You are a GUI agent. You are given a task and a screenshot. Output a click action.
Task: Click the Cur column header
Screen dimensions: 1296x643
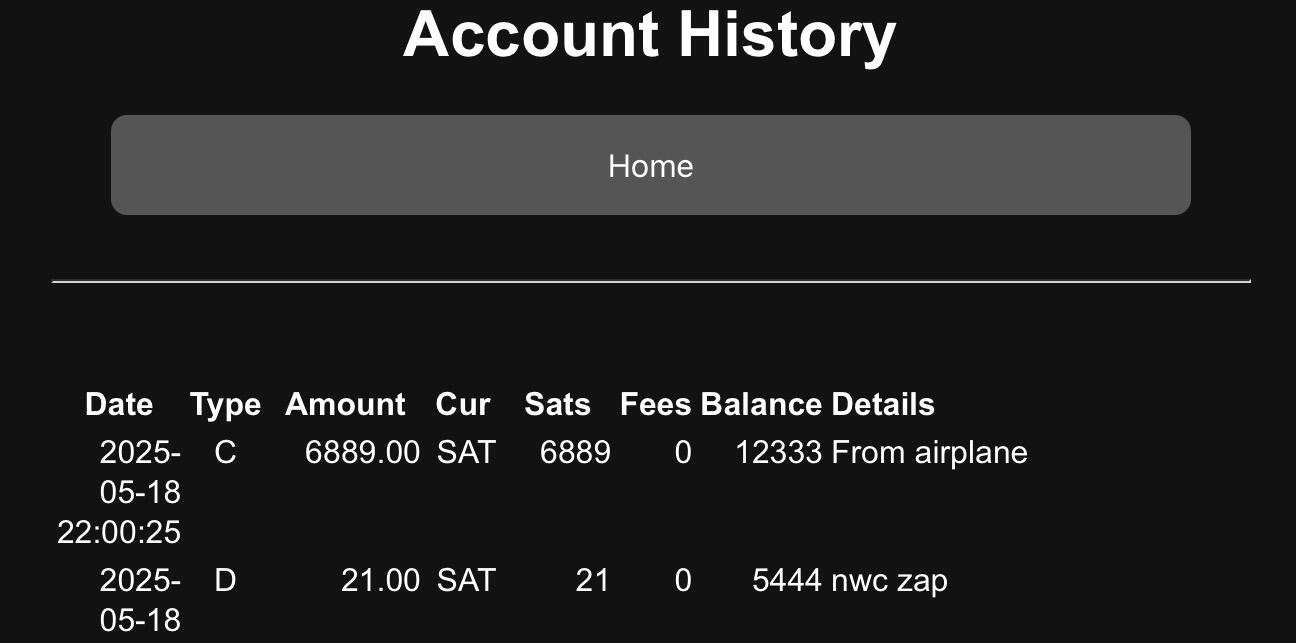click(x=463, y=404)
